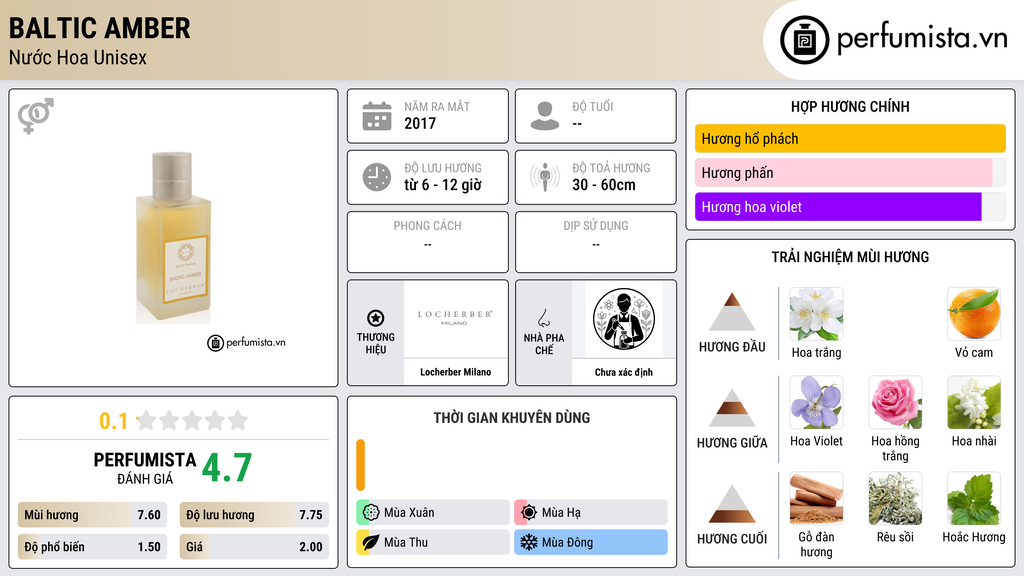Click the Hương giữa pyramid icon
This screenshot has width=1024, height=576.
[x=732, y=408]
